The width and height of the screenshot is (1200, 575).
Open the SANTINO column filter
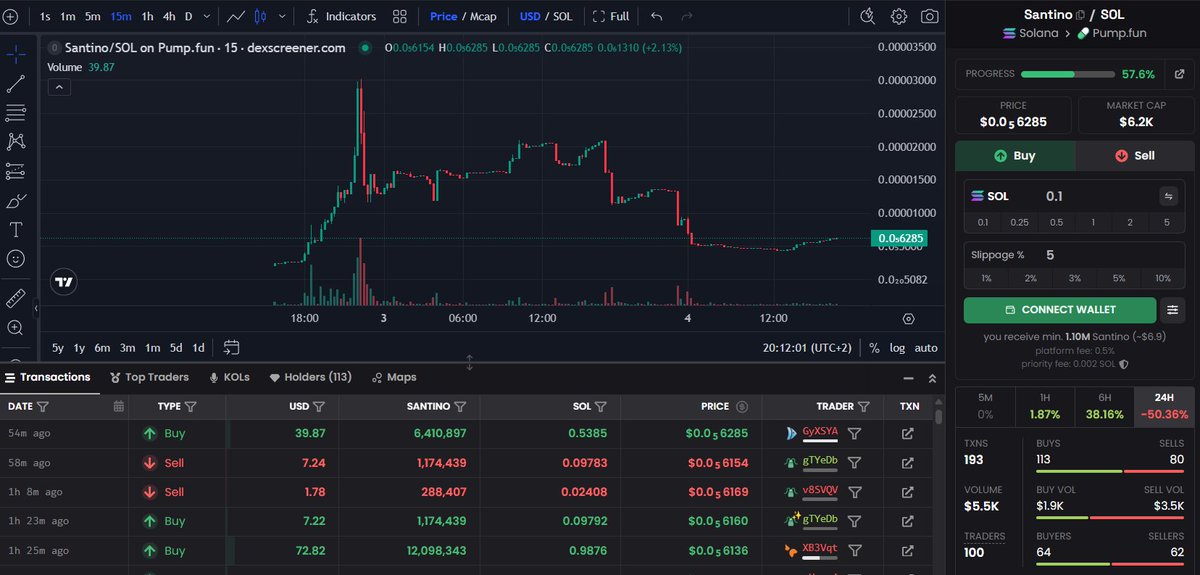click(459, 407)
